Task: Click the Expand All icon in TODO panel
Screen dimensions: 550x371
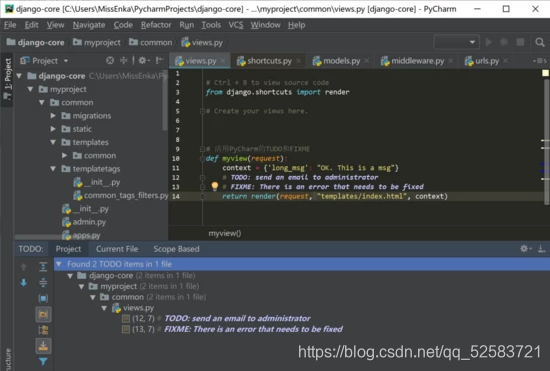Action: coord(43,267)
